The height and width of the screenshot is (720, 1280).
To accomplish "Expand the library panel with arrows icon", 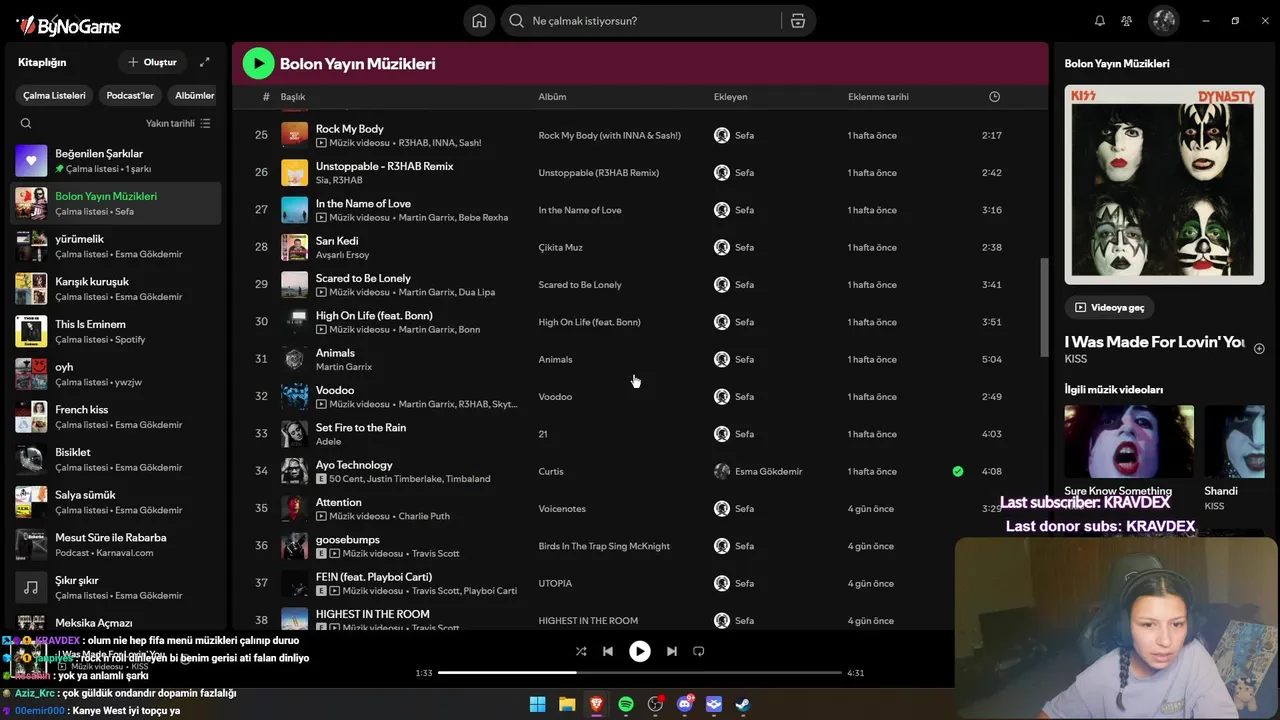I will [x=205, y=62].
